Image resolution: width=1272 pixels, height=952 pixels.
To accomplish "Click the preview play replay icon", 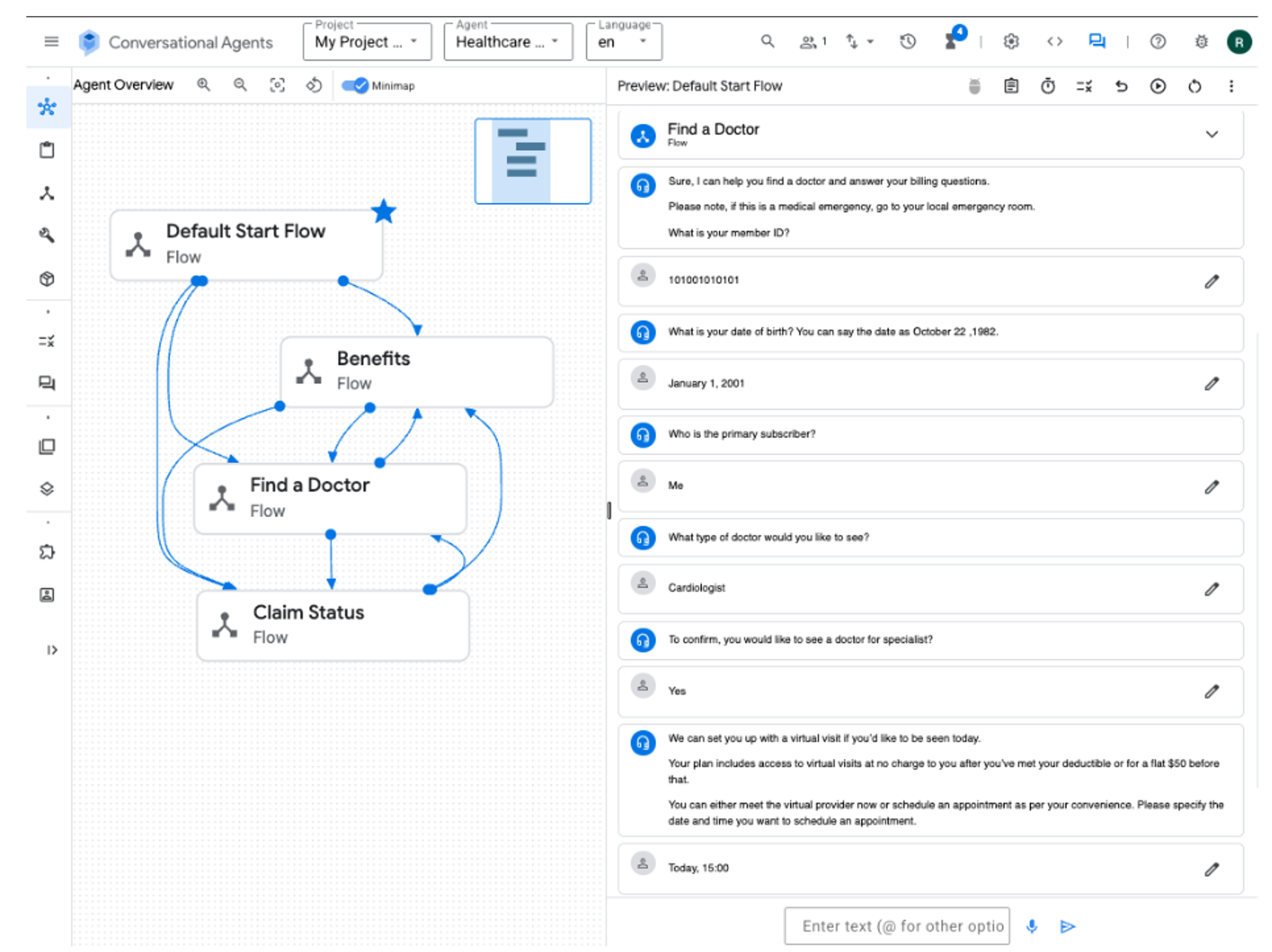I will tap(1157, 86).
